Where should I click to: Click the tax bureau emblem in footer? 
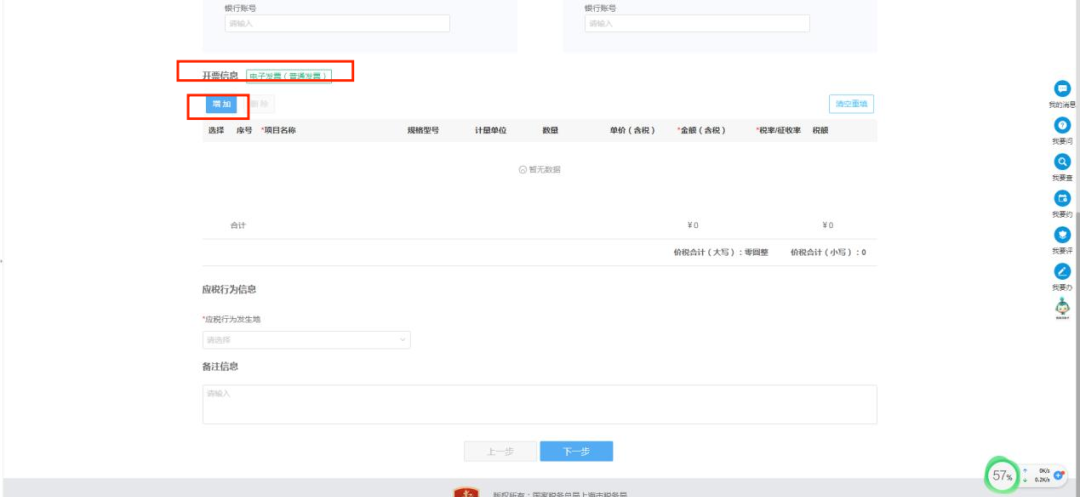point(465,492)
